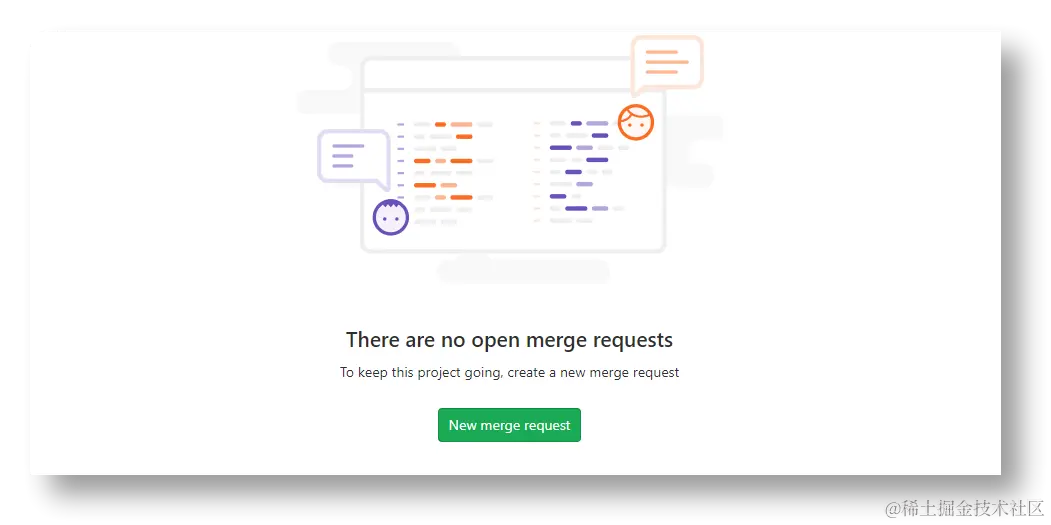Click the monitor stand base in illustration
The width and height of the screenshot is (1051, 525).
tap(523, 272)
